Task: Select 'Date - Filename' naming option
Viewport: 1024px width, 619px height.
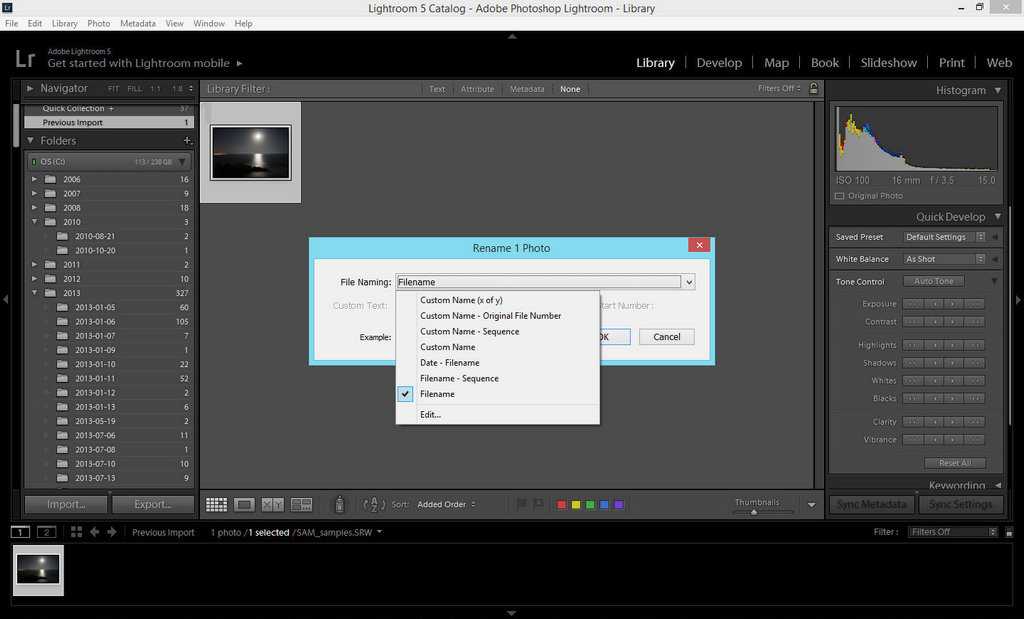Action: (449, 363)
